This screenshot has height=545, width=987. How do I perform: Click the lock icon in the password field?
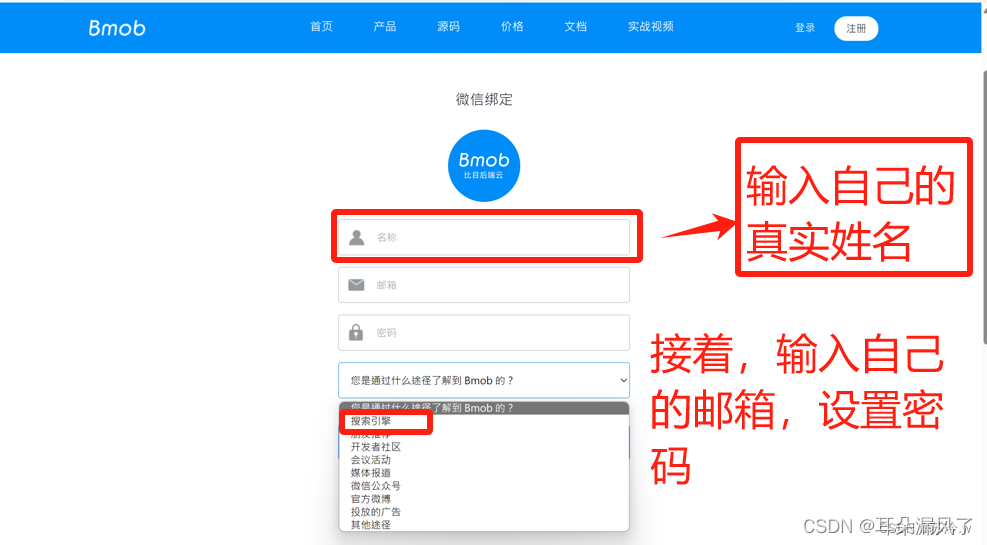[356, 332]
